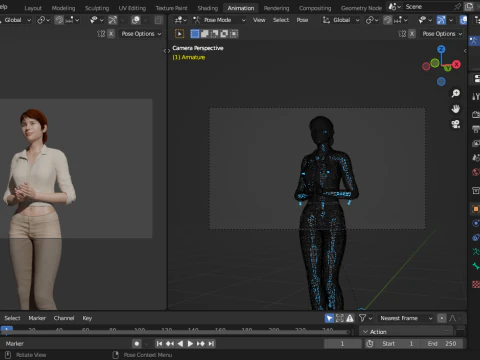Image resolution: width=480 pixels, height=360 pixels.
Task: Click the current frame field
Action: pos(343,344)
